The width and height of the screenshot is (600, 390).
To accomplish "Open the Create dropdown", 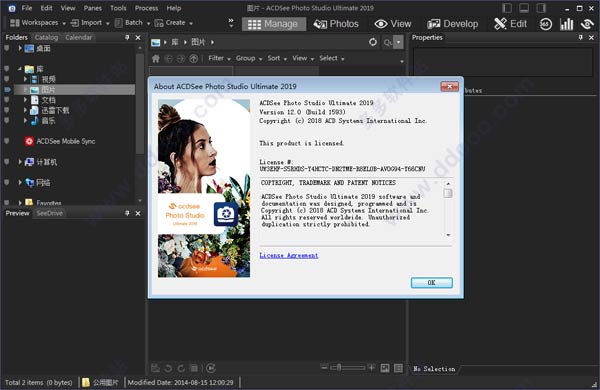I will pos(174,23).
